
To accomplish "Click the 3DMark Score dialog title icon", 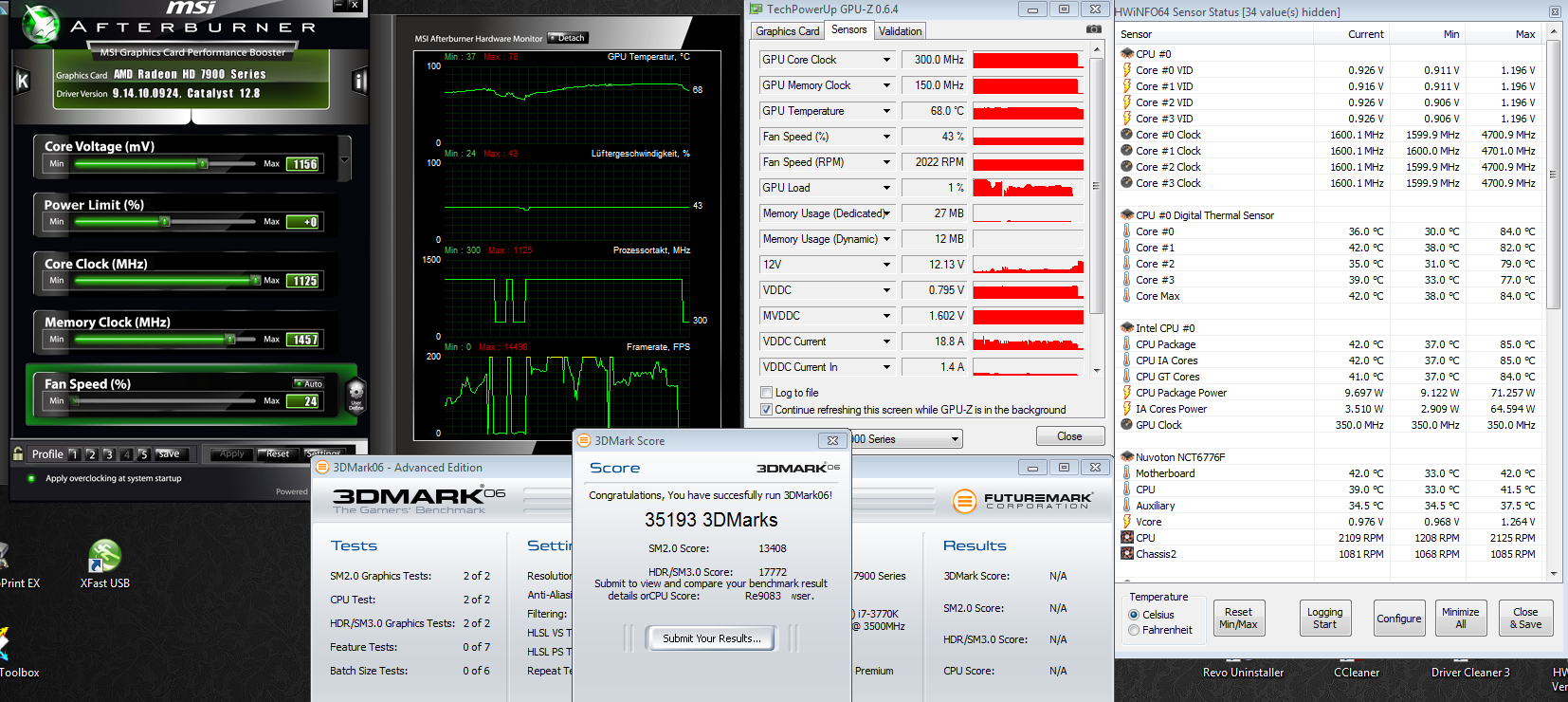I will tap(585, 440).
